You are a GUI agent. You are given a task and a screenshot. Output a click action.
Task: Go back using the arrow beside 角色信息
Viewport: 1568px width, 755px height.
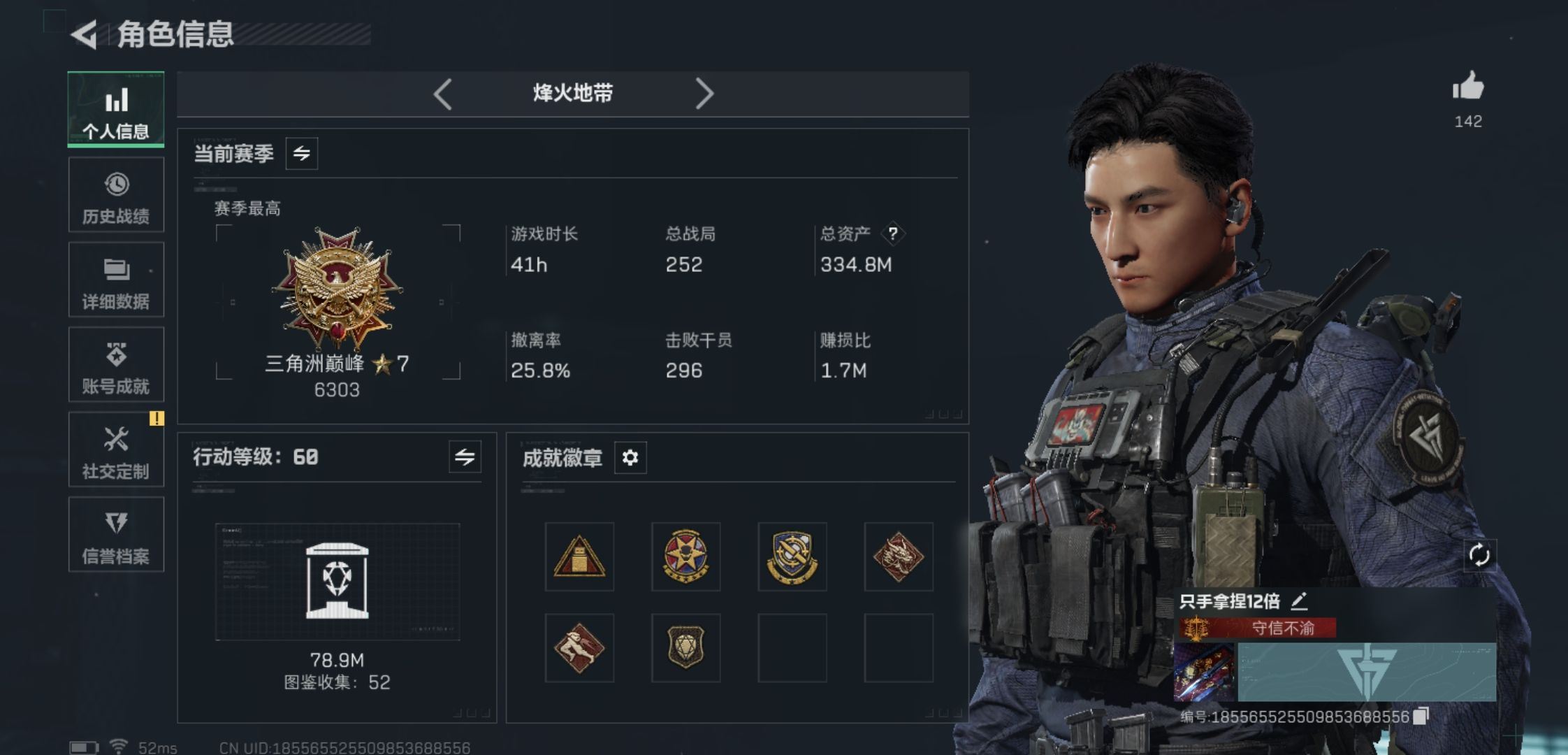84,35
